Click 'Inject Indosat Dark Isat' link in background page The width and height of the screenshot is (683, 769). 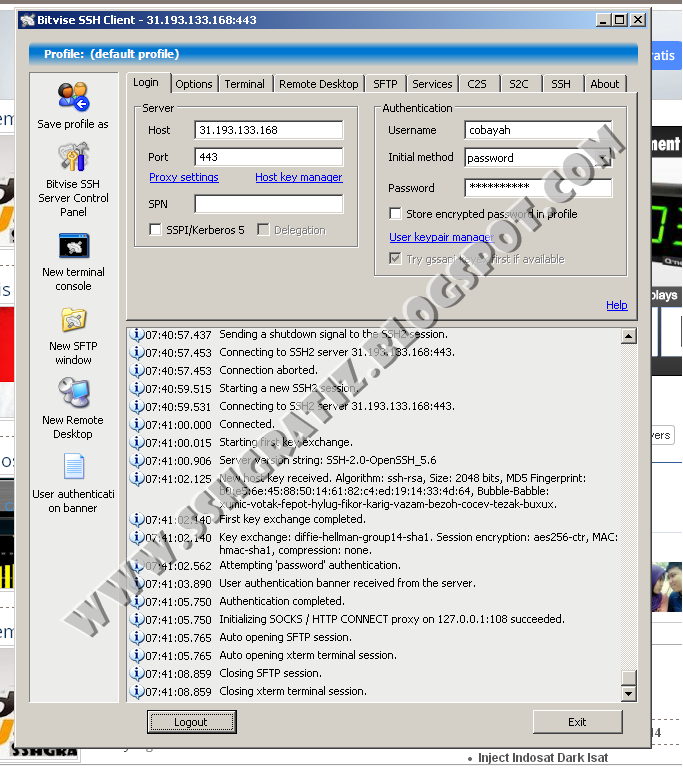click(543, 758)
